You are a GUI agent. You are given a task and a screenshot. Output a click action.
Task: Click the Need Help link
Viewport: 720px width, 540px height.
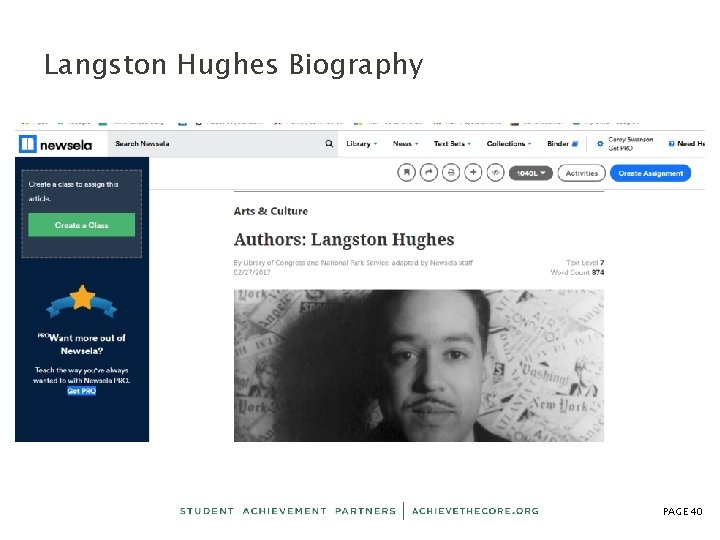click(687, 144)
